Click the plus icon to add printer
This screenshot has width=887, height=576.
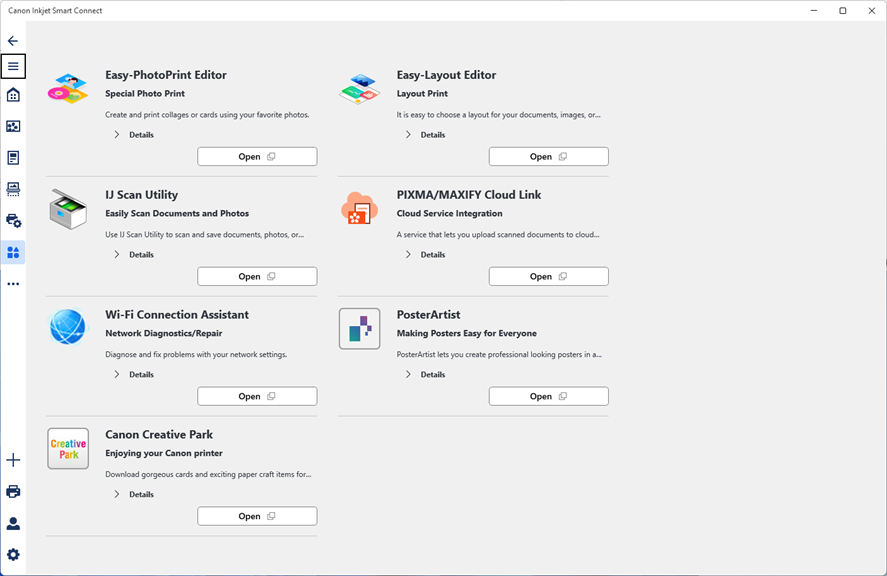point(13,460)
